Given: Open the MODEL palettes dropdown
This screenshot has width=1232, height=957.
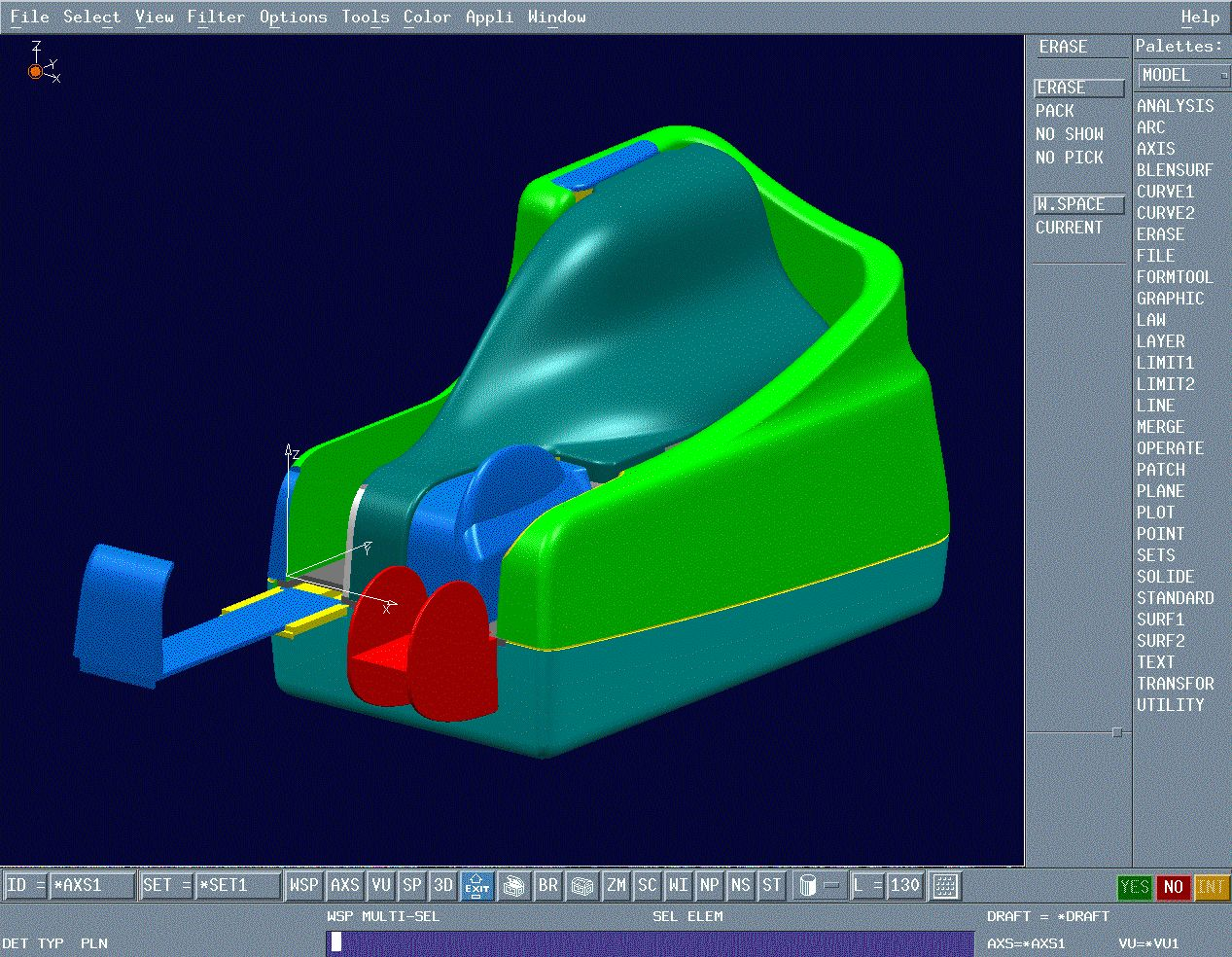Looking at the screenshot, I should tap(1182, 76).
